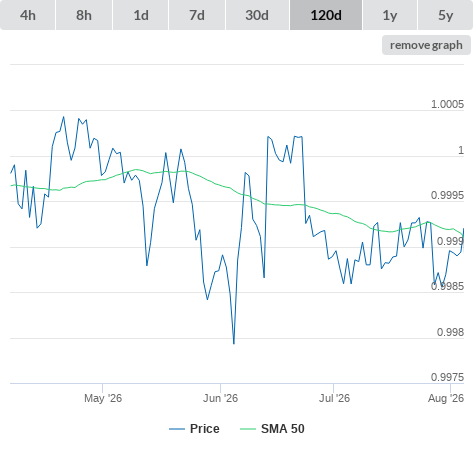
Task: Switch chart to the 1y range
Action: [x=390, y=15]
